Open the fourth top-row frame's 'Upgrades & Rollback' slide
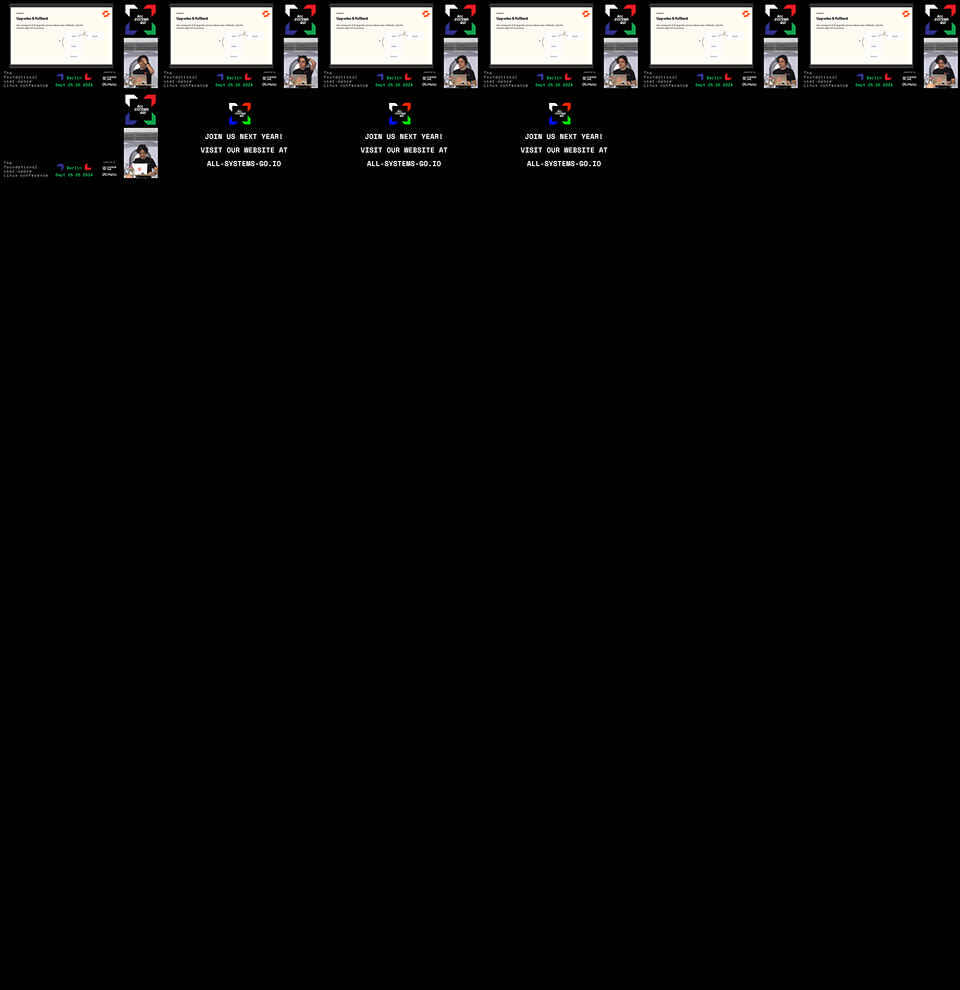 coord(541,36)
